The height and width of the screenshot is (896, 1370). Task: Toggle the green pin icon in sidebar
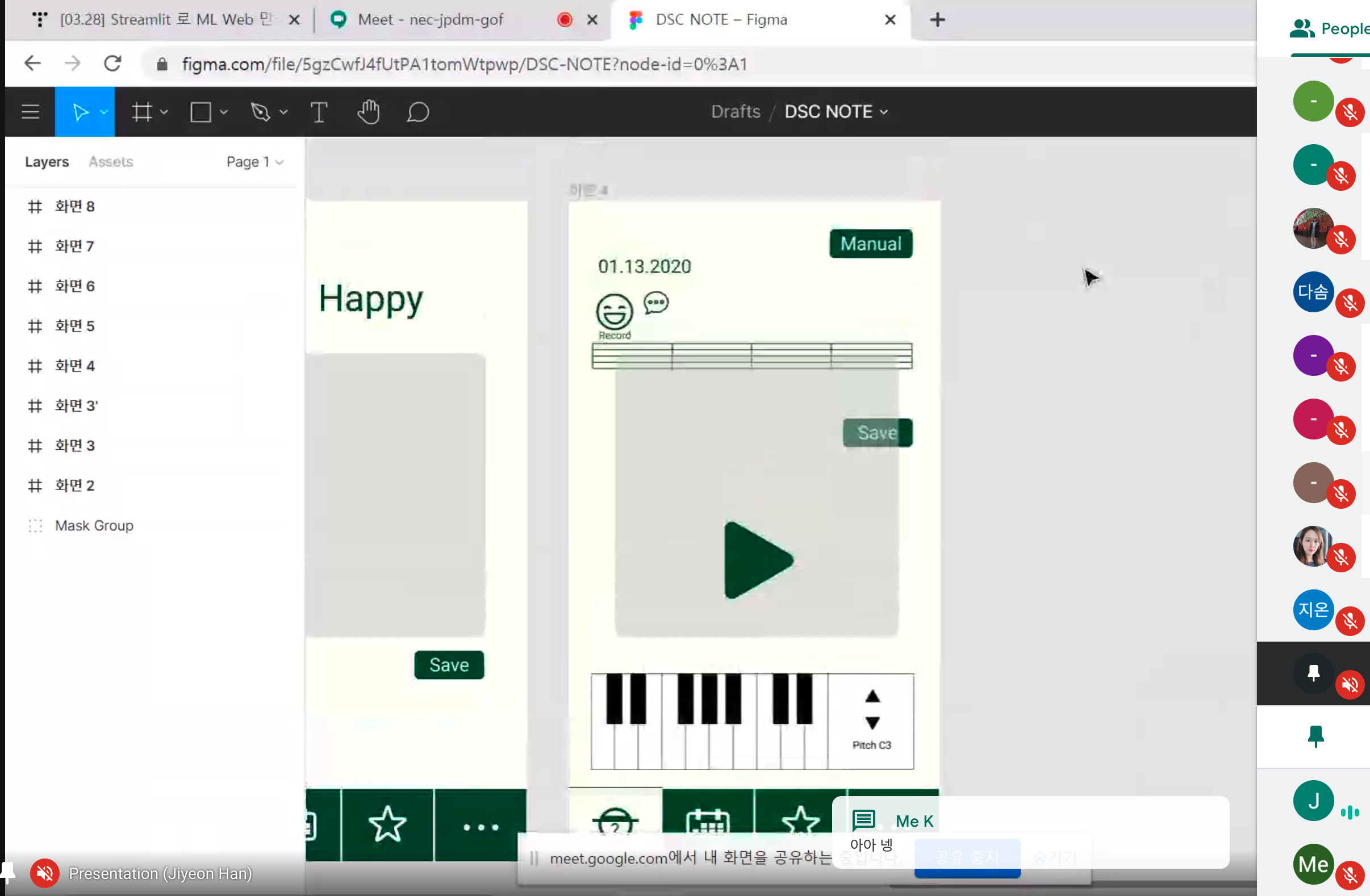point(1315,736)
